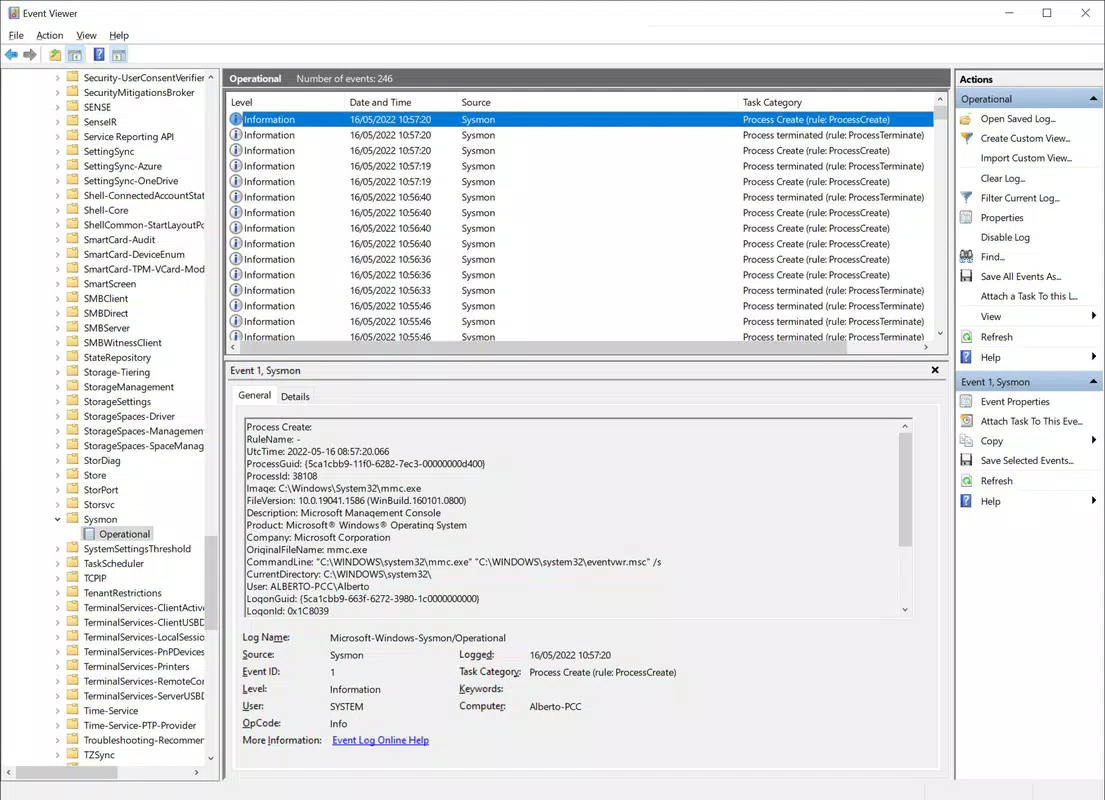1105x800 pixels.
Task: Expand the SMBClient tree node
Action: pyautogui.click(x=58, y=299)
